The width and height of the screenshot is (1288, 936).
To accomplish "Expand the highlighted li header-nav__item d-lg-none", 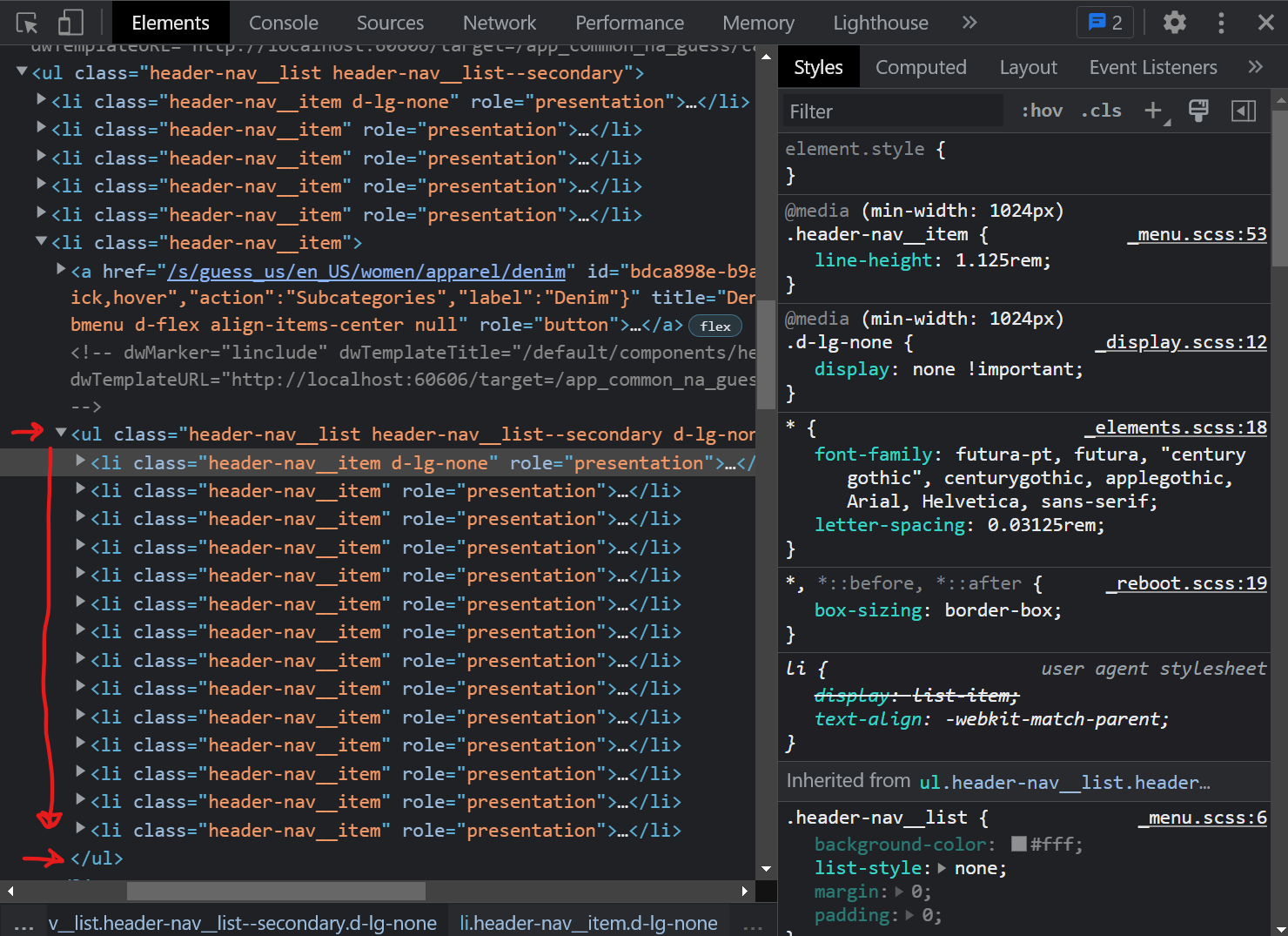I will (x=79, y=462).
